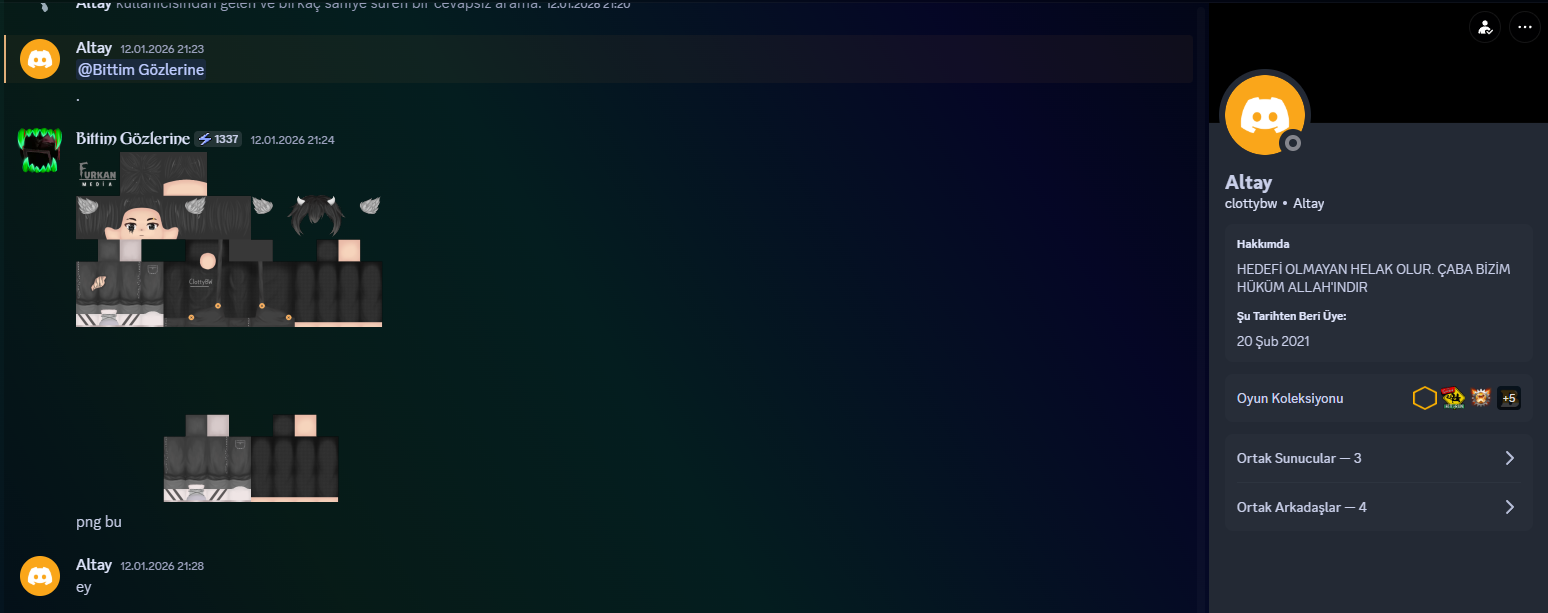Expand Ortak Arkadaşlar chevron
Viewport: 1548px width, 613px height.
1510,507
